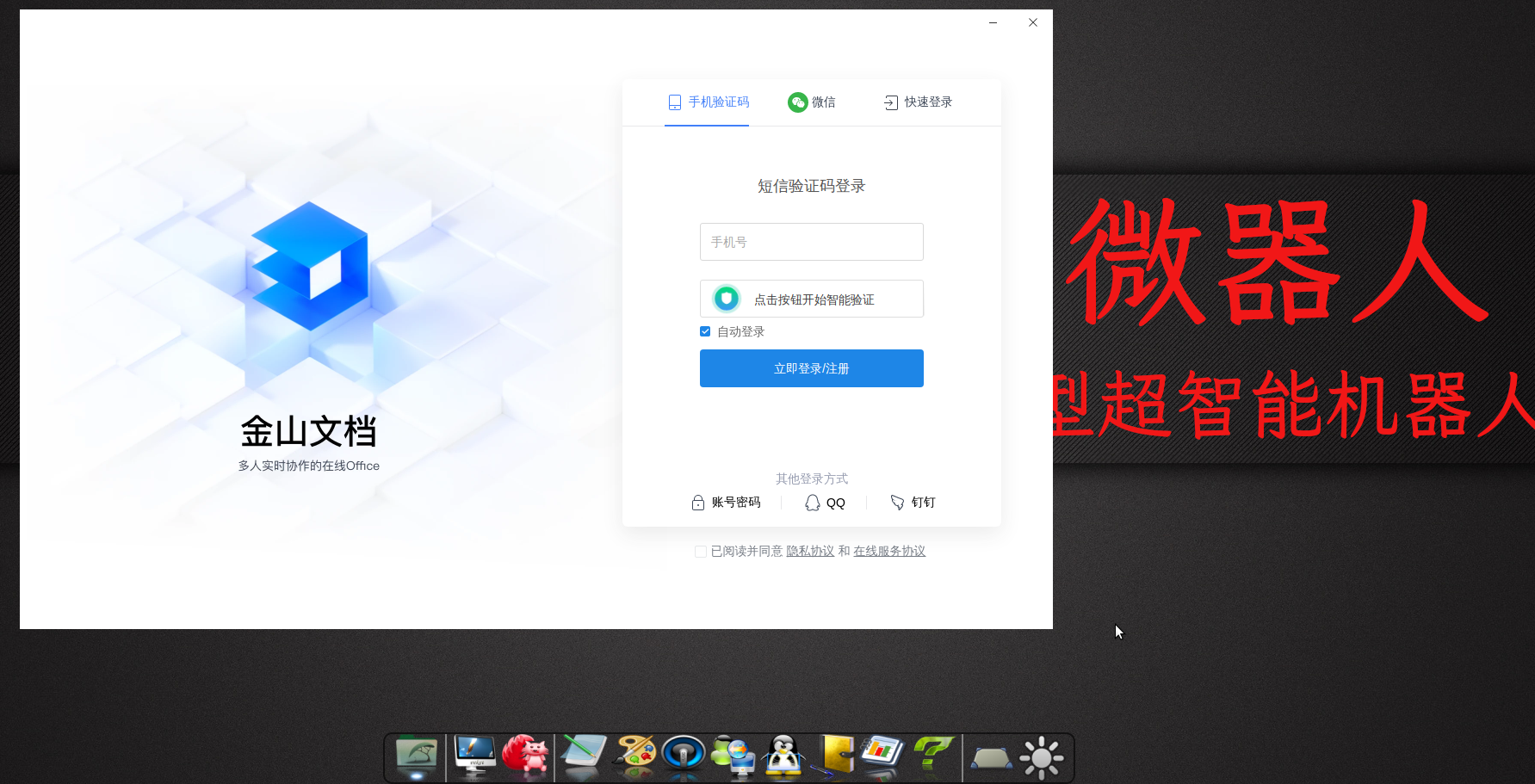Open the yellow notebook dock icon
Screen dimensions: 1535x784
834,756
